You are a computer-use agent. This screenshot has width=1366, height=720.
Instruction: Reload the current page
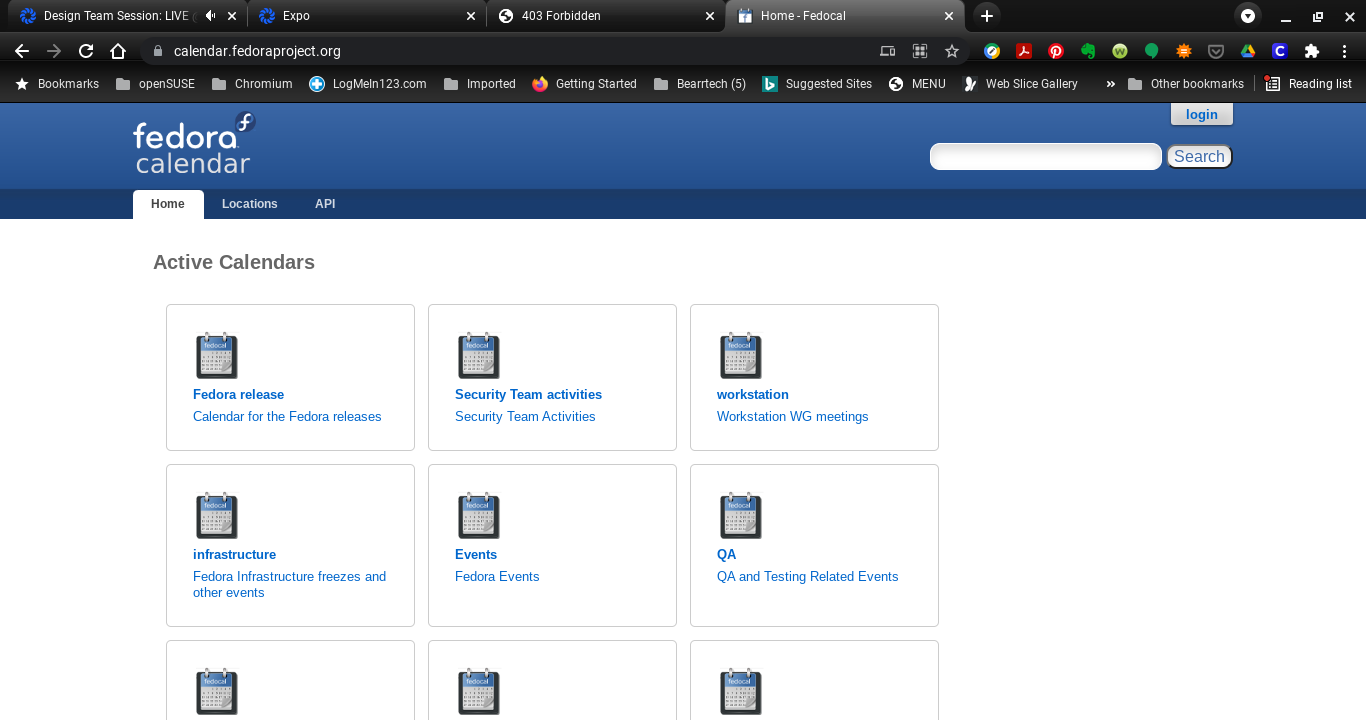tap(86, 51)
